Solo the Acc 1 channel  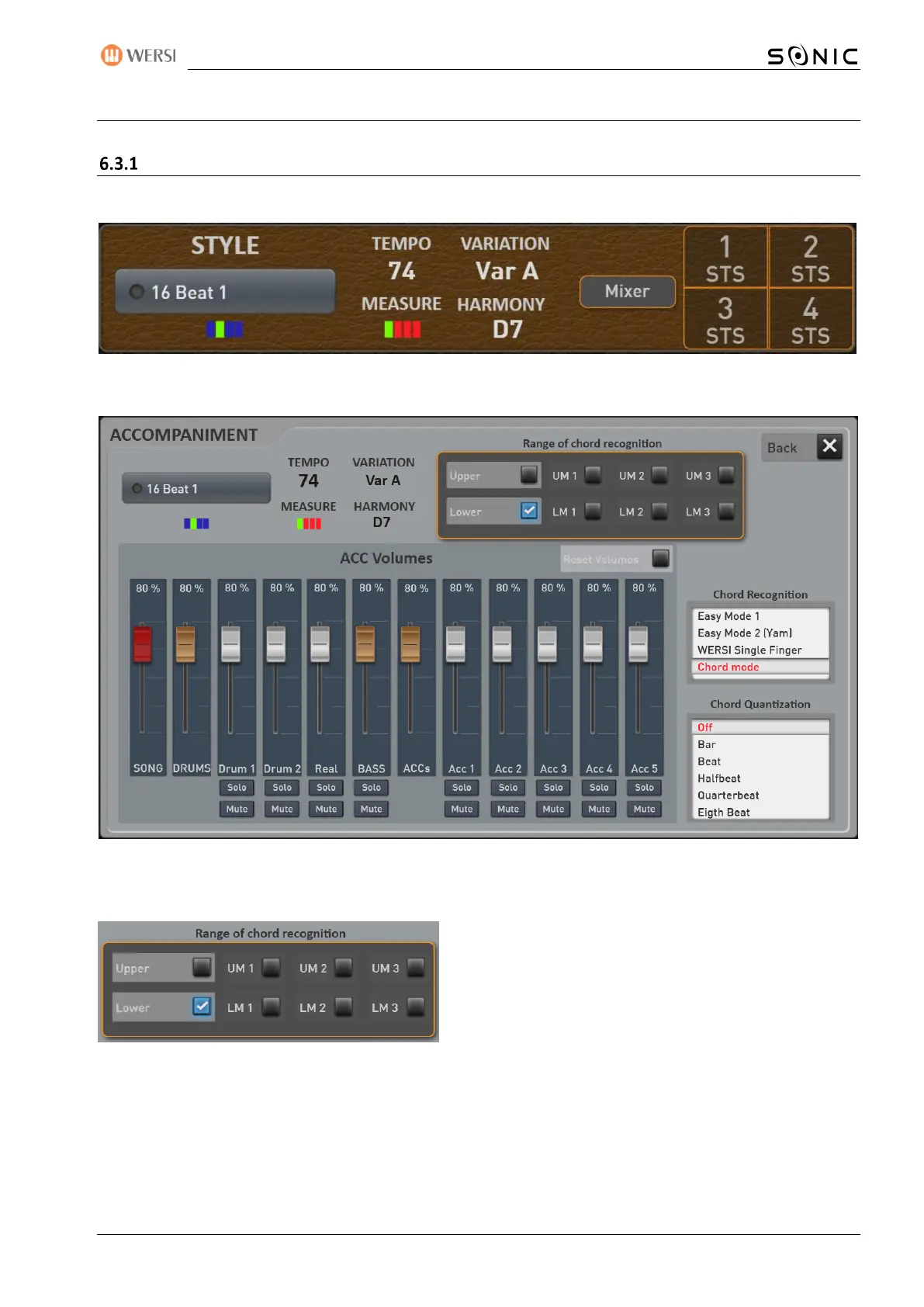coord(462,787)
